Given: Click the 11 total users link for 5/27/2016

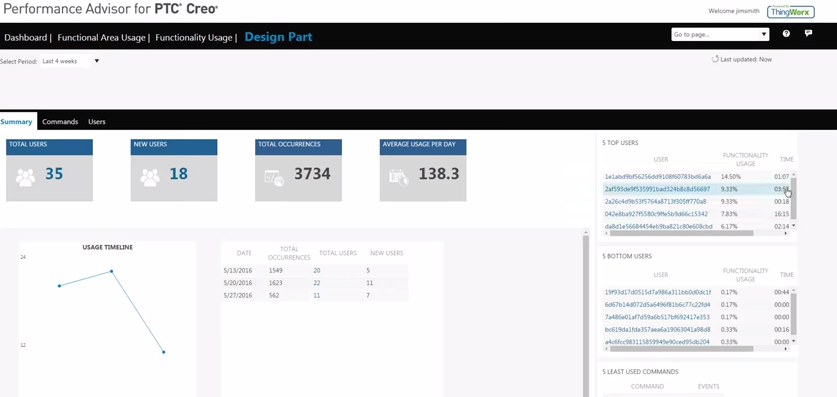Looking at the screenshot, I should (x=317, y=295).
